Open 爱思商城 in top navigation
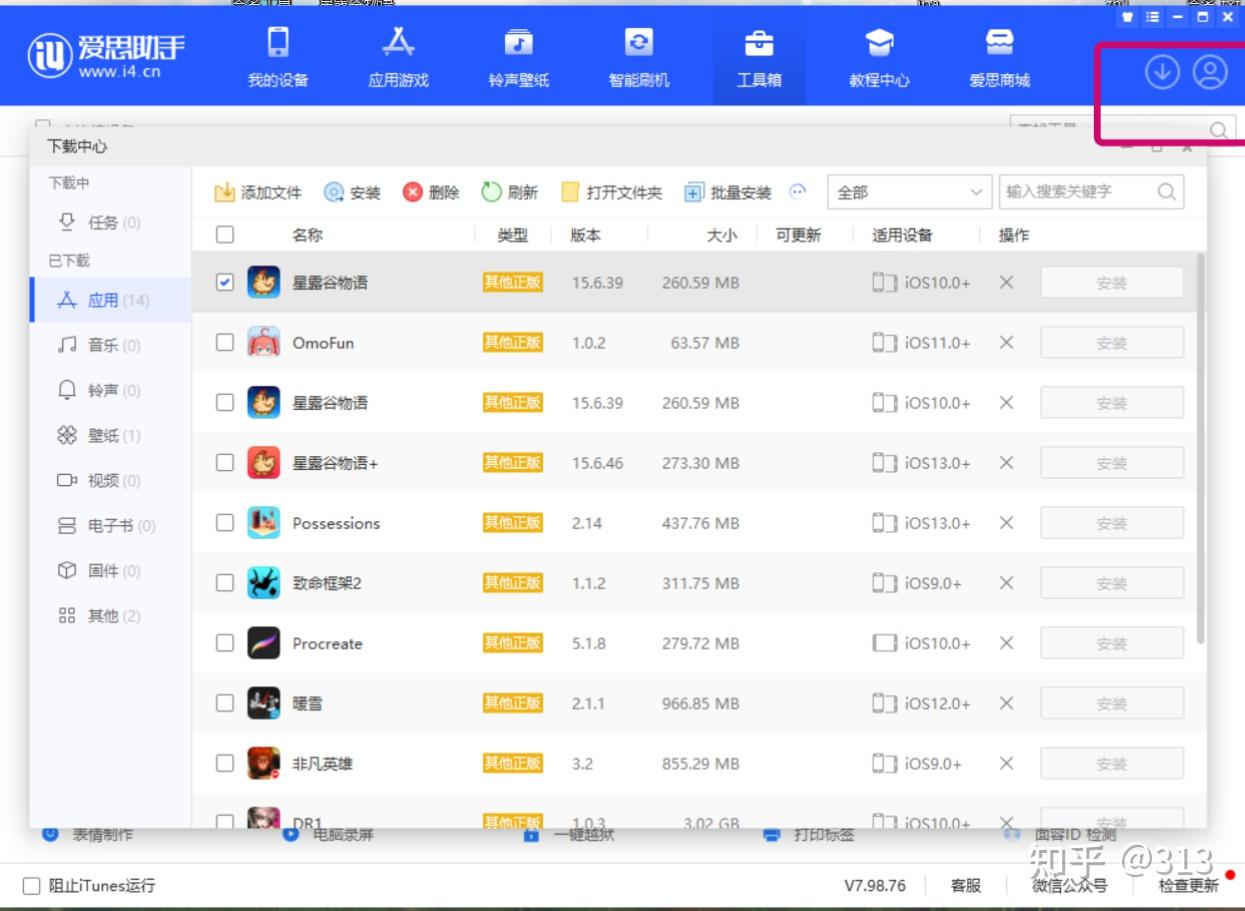Image resolution: width=1245 pixels, height=911 pixels. (999, 57)
